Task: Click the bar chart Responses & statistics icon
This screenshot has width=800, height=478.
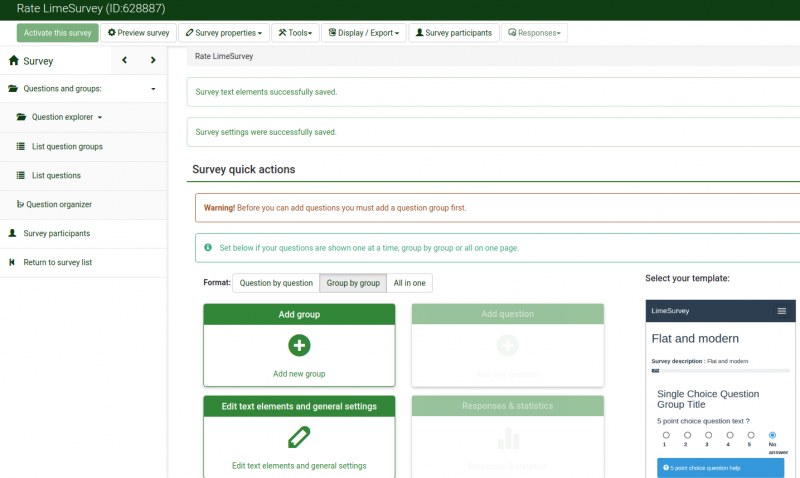Action: coord(508,438)
